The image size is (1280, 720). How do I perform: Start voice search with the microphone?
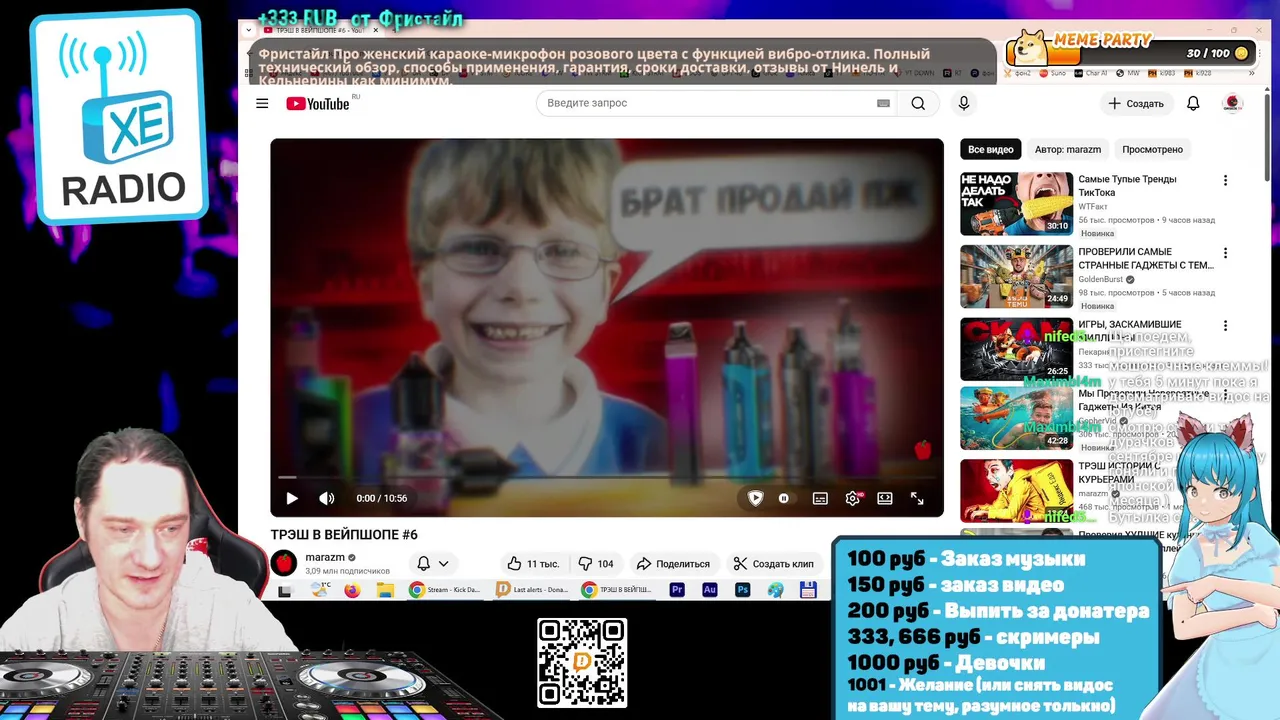pos(964,103)
